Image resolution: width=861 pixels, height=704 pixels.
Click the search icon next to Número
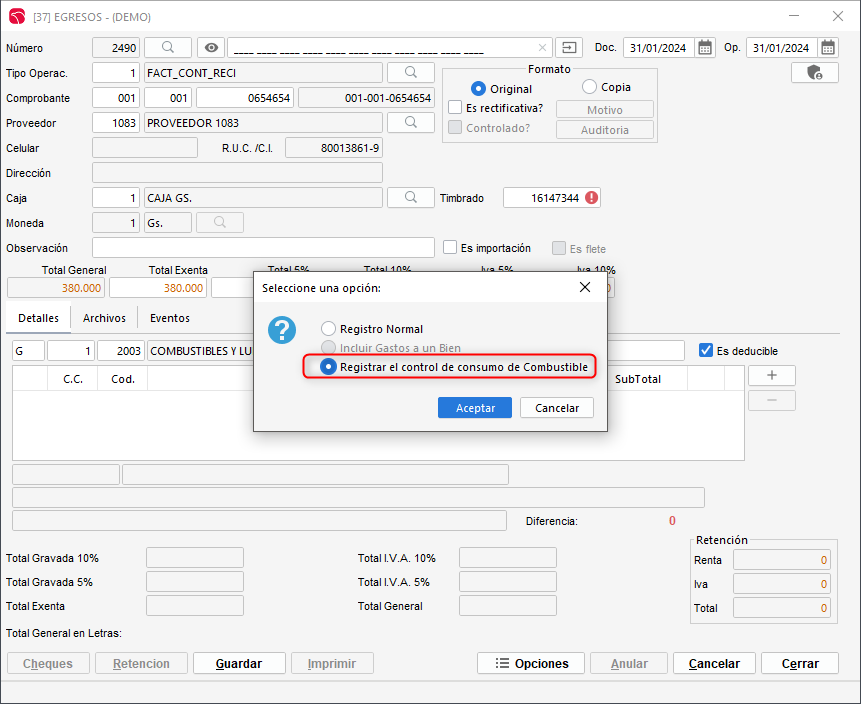click(x=168, y=47)
